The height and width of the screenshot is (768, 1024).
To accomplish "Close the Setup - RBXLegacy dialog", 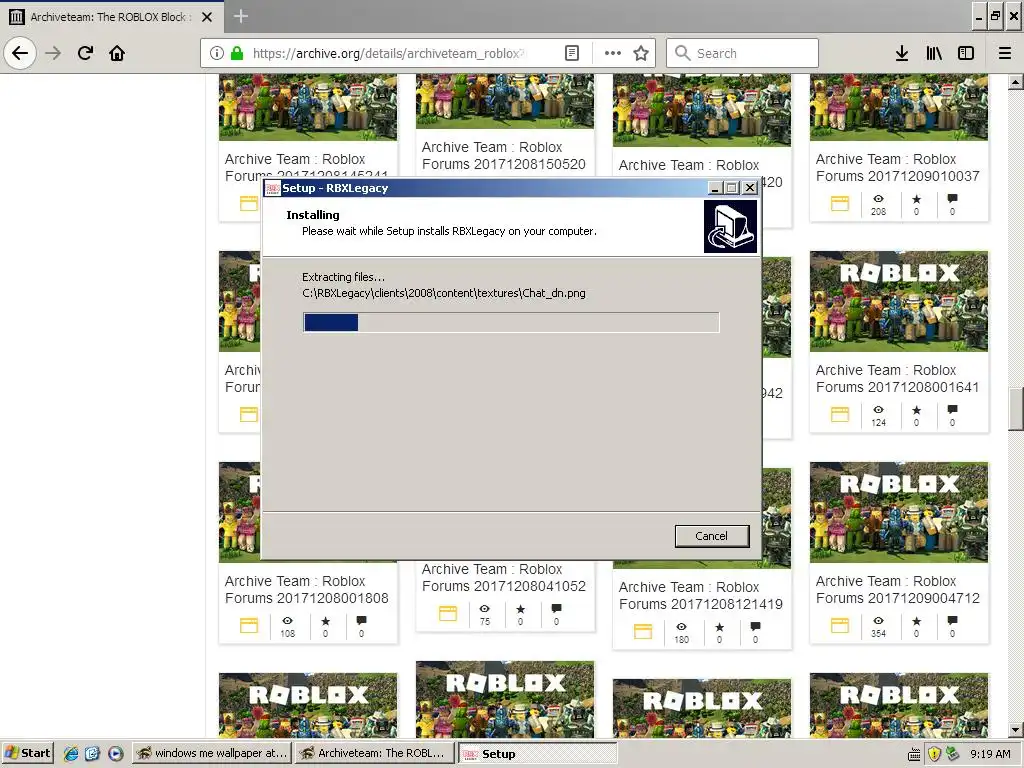I will click(750, 188).
